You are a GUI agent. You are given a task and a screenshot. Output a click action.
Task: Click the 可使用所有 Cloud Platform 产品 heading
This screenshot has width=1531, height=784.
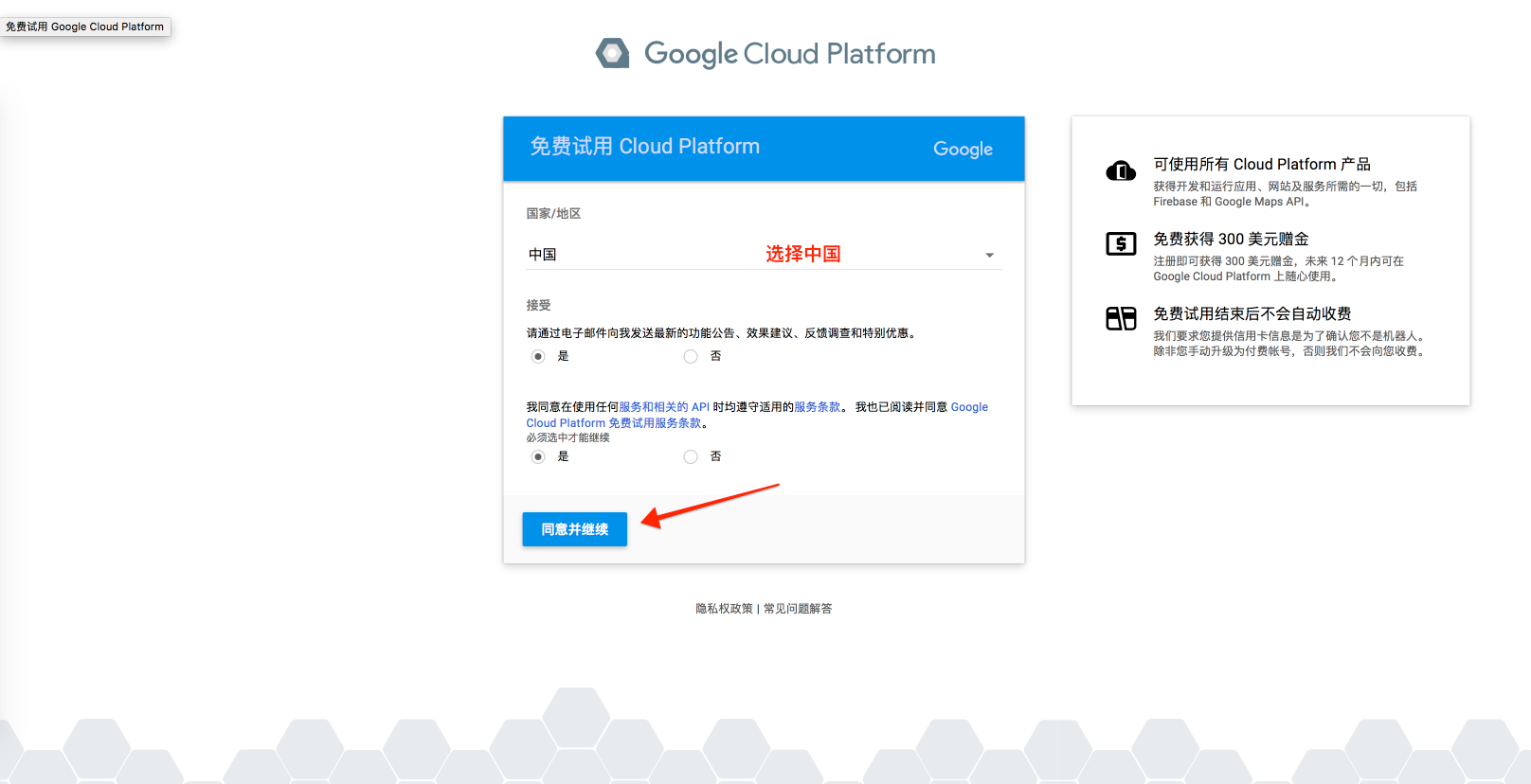[x=1262, y=164]
